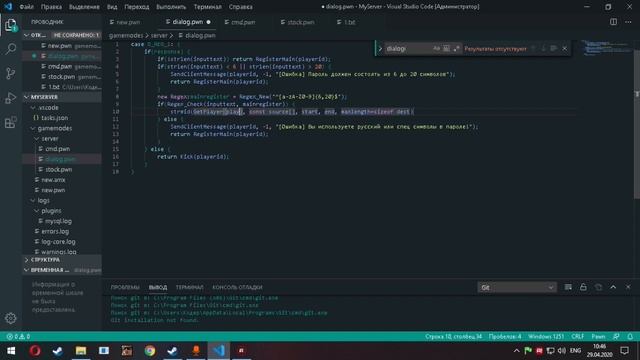Open the Справка menu
The width and height of the screenshot is (640, 360).
pos(240,7)
